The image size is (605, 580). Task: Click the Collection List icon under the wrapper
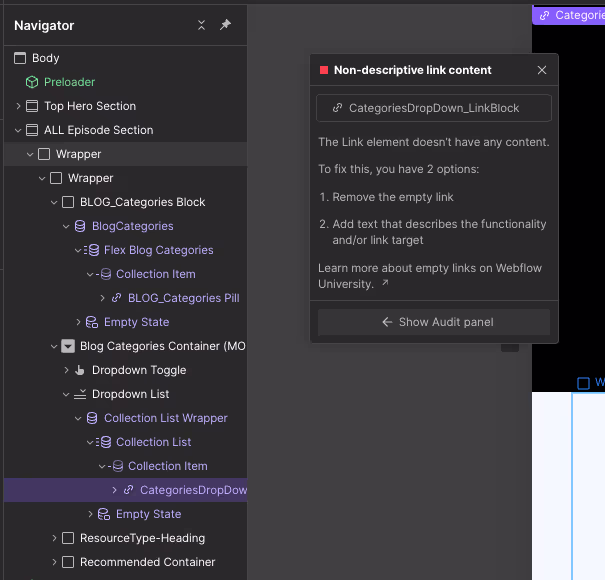coord(104,442)
